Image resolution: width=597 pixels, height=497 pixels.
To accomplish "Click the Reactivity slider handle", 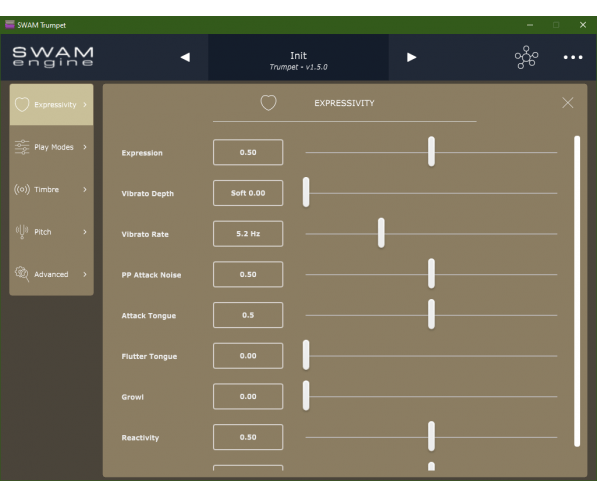I will click(x=431, y=437).
